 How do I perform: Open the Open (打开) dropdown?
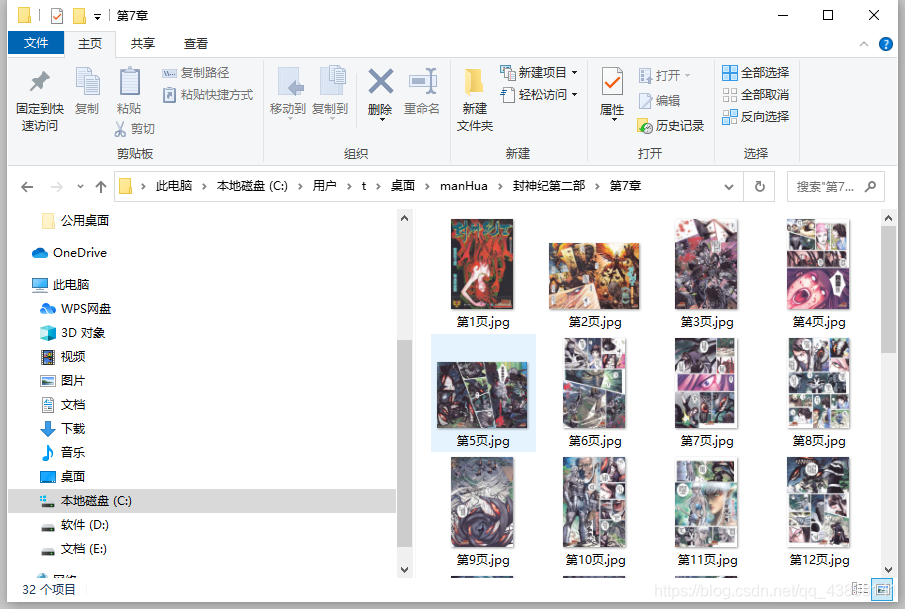pos(664,76)
